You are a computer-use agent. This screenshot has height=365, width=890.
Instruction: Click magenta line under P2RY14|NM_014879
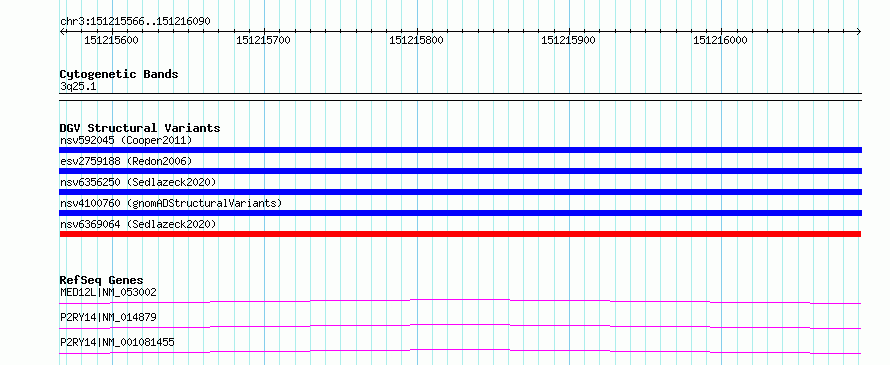[460, 326]
